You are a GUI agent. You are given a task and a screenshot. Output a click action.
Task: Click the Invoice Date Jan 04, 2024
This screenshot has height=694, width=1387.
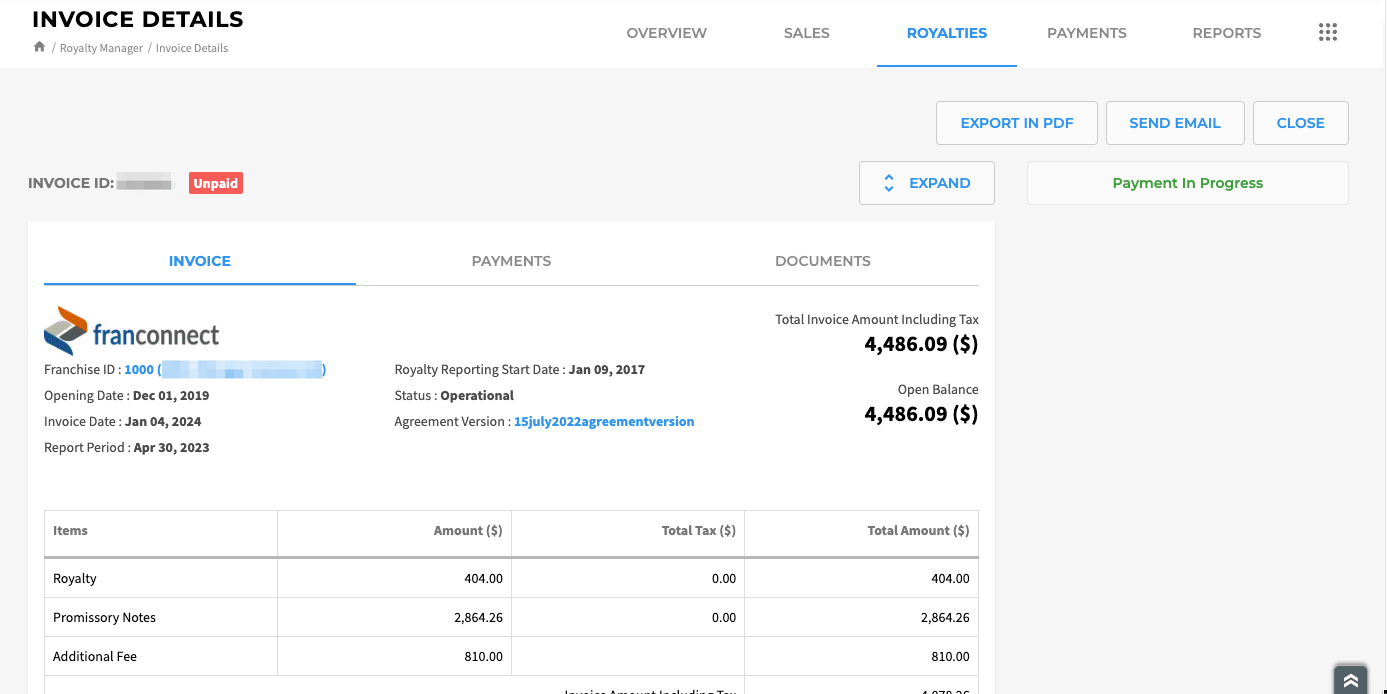[165, 422]
